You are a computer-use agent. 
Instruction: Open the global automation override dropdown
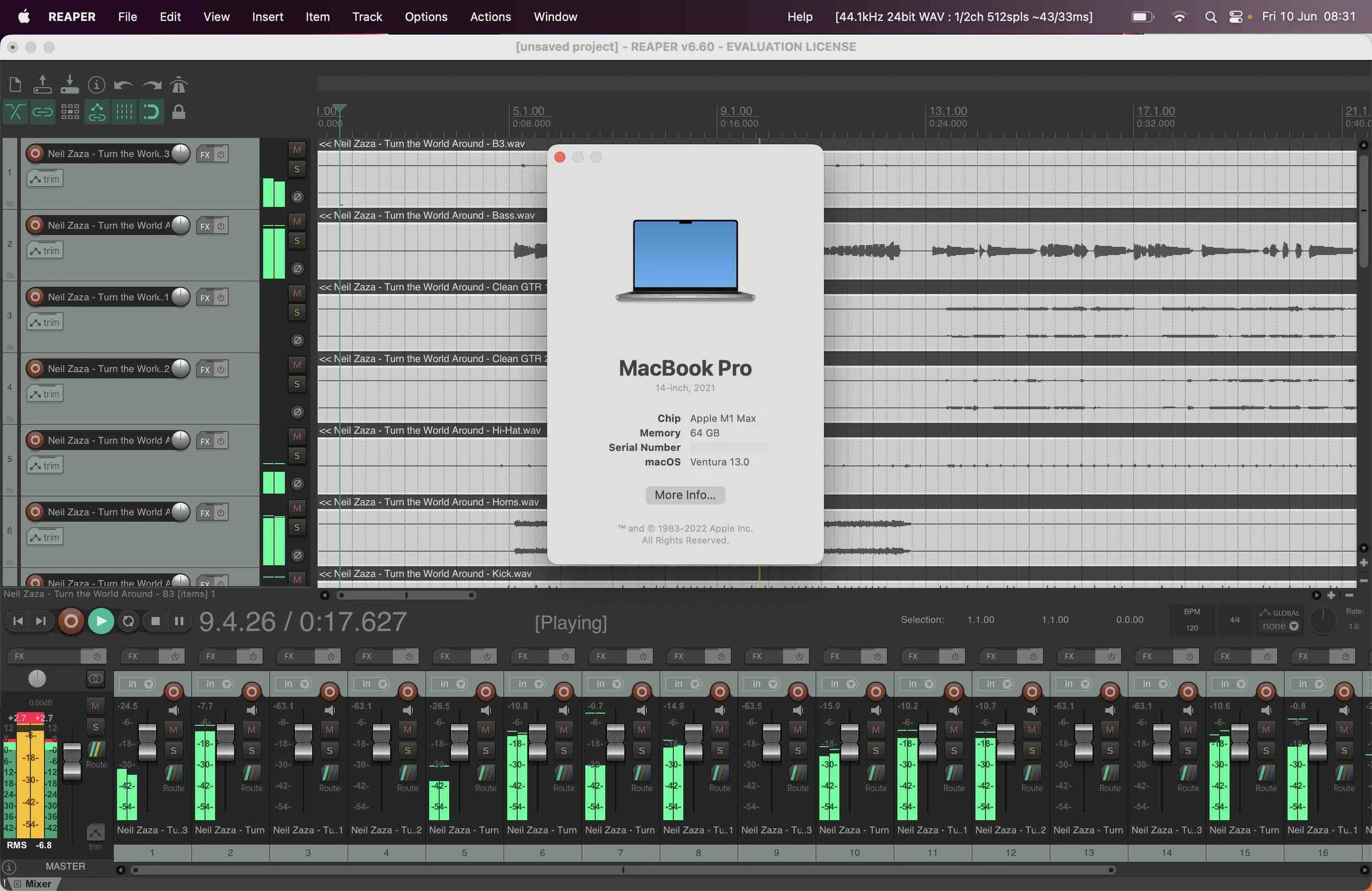1280,627
